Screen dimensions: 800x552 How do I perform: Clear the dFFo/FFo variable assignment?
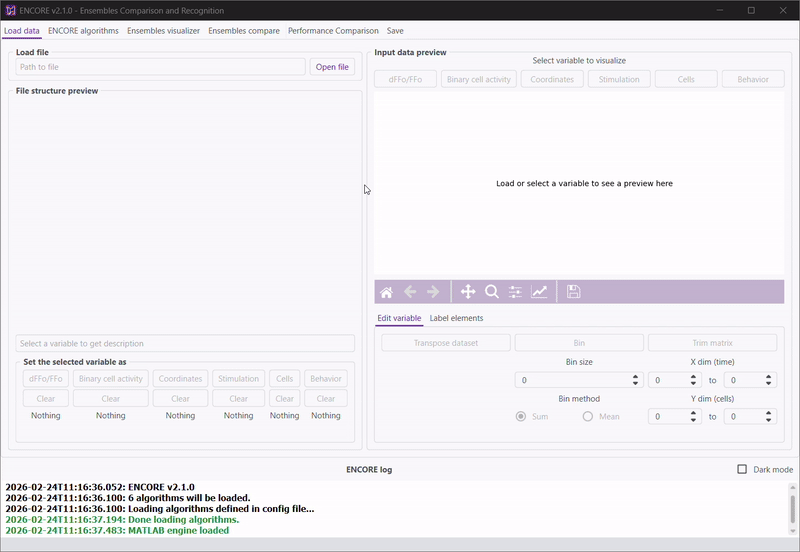point(45,398)
